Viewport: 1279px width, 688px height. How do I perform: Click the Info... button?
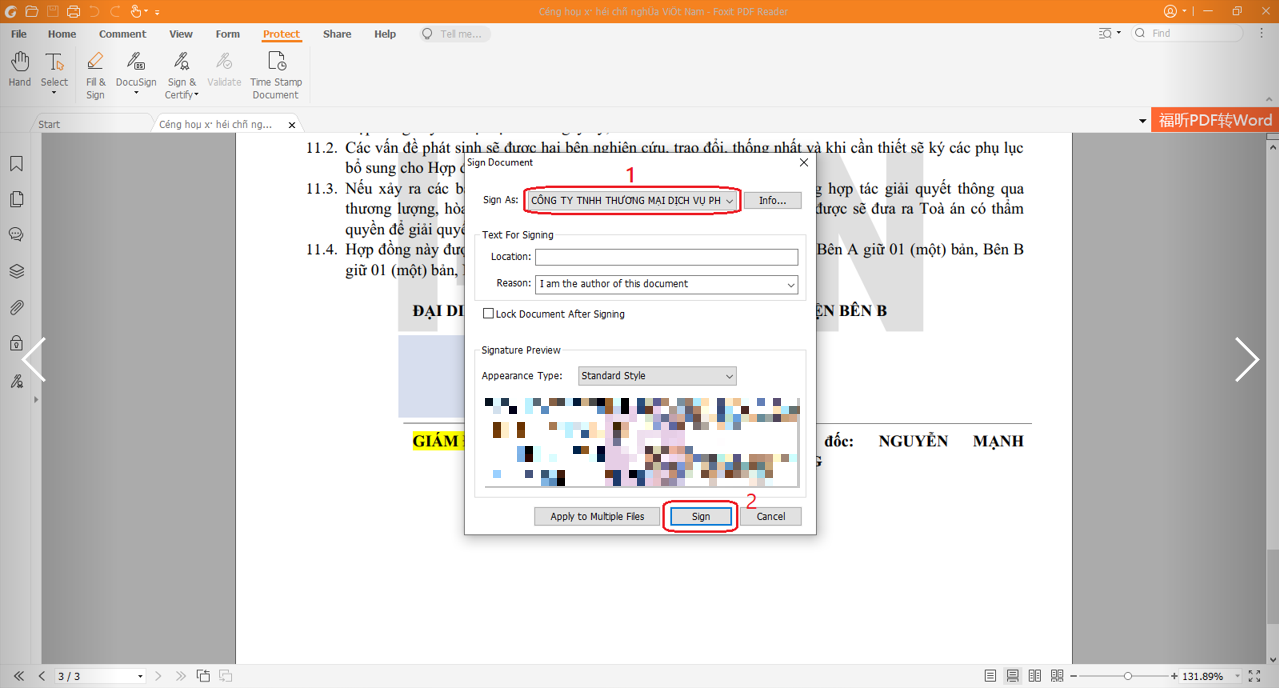pos(772,201)
